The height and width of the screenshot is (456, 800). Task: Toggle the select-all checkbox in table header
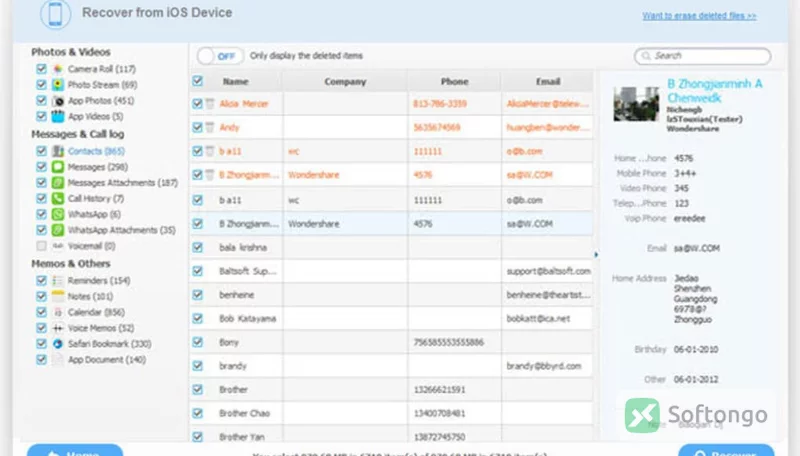197,81
